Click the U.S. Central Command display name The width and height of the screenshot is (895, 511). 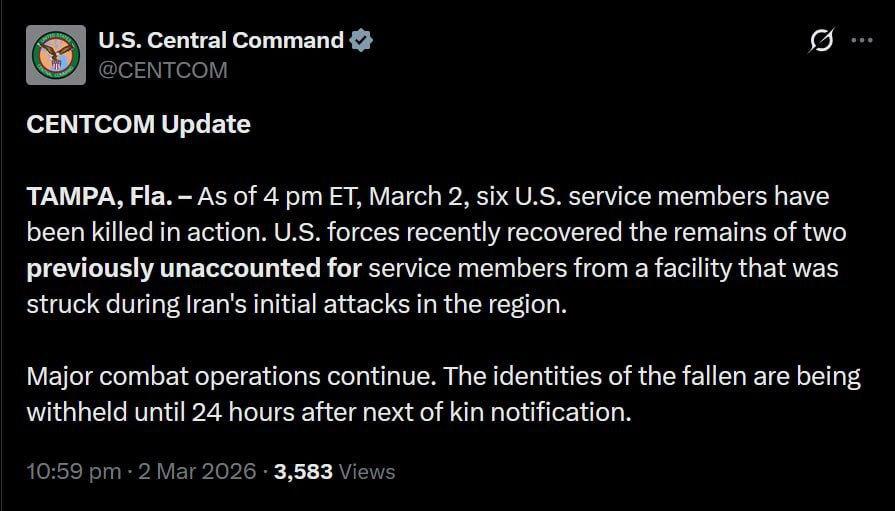pos(220,41)
